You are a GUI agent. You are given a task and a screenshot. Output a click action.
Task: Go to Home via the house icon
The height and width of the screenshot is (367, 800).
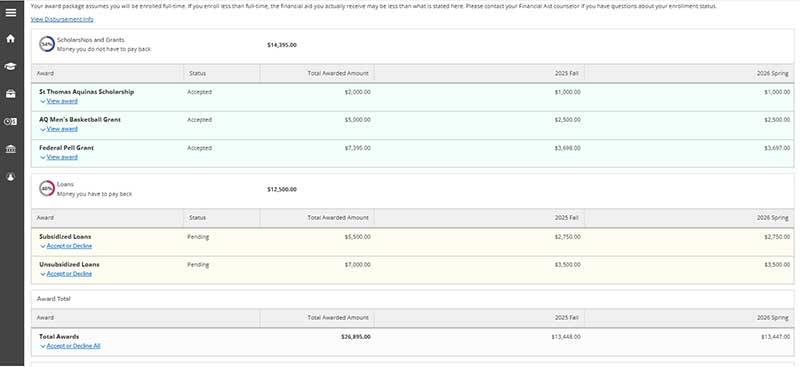tap(11, 39)
